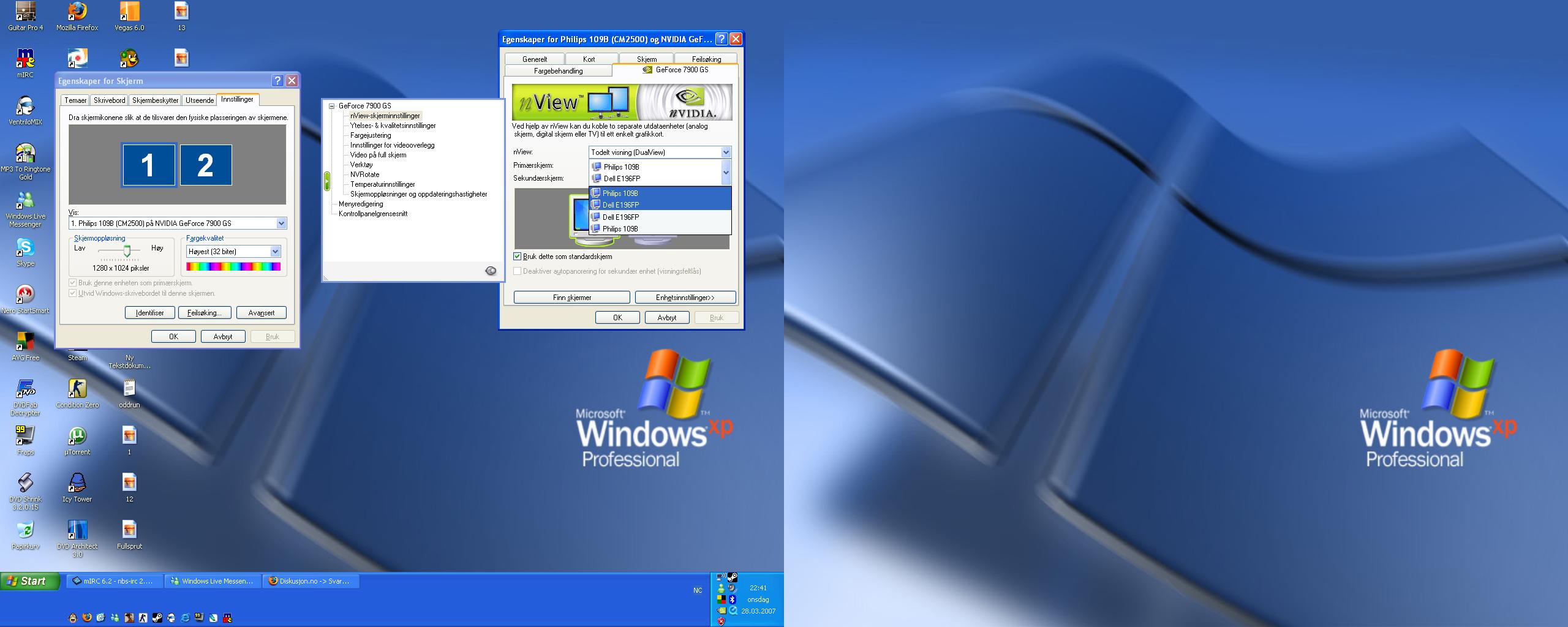This screenshot has width=1568, height=627.
Task: Select the mIRC desktop icon
Action: [x=25, y=63]
